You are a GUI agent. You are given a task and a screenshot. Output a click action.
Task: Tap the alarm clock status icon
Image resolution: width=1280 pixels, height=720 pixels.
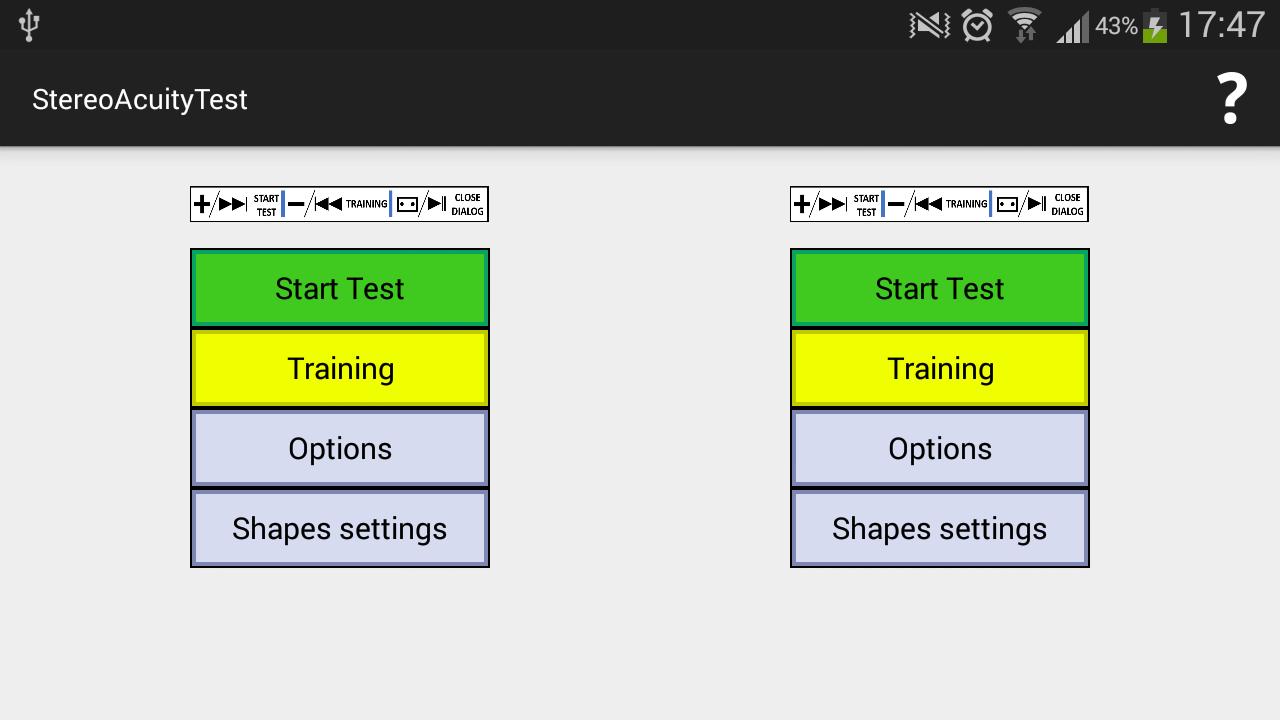(x=977, y=25)
